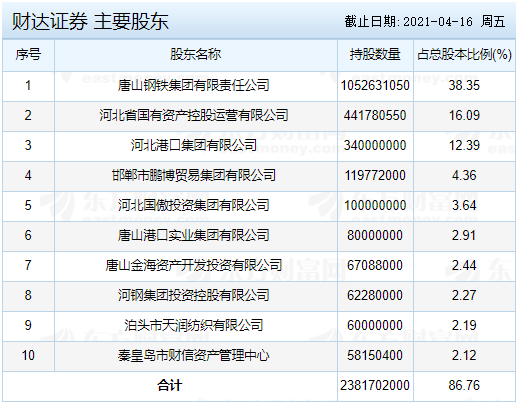Viewport: 519px width, 405px height.
Task: Click the title 财达证券 主要股东
Action: [x=90, y=22]
